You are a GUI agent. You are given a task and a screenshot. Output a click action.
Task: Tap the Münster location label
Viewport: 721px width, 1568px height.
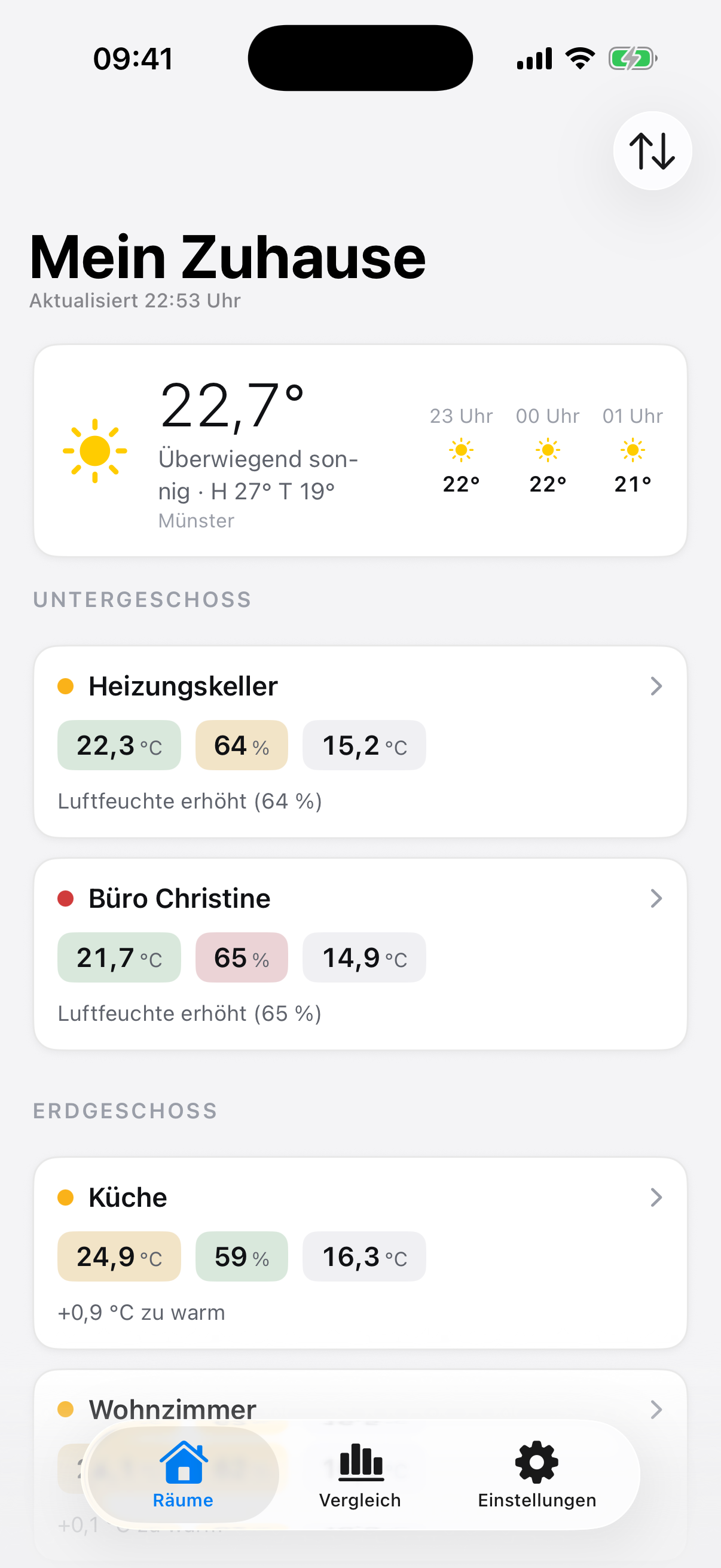tap(196, 521)
